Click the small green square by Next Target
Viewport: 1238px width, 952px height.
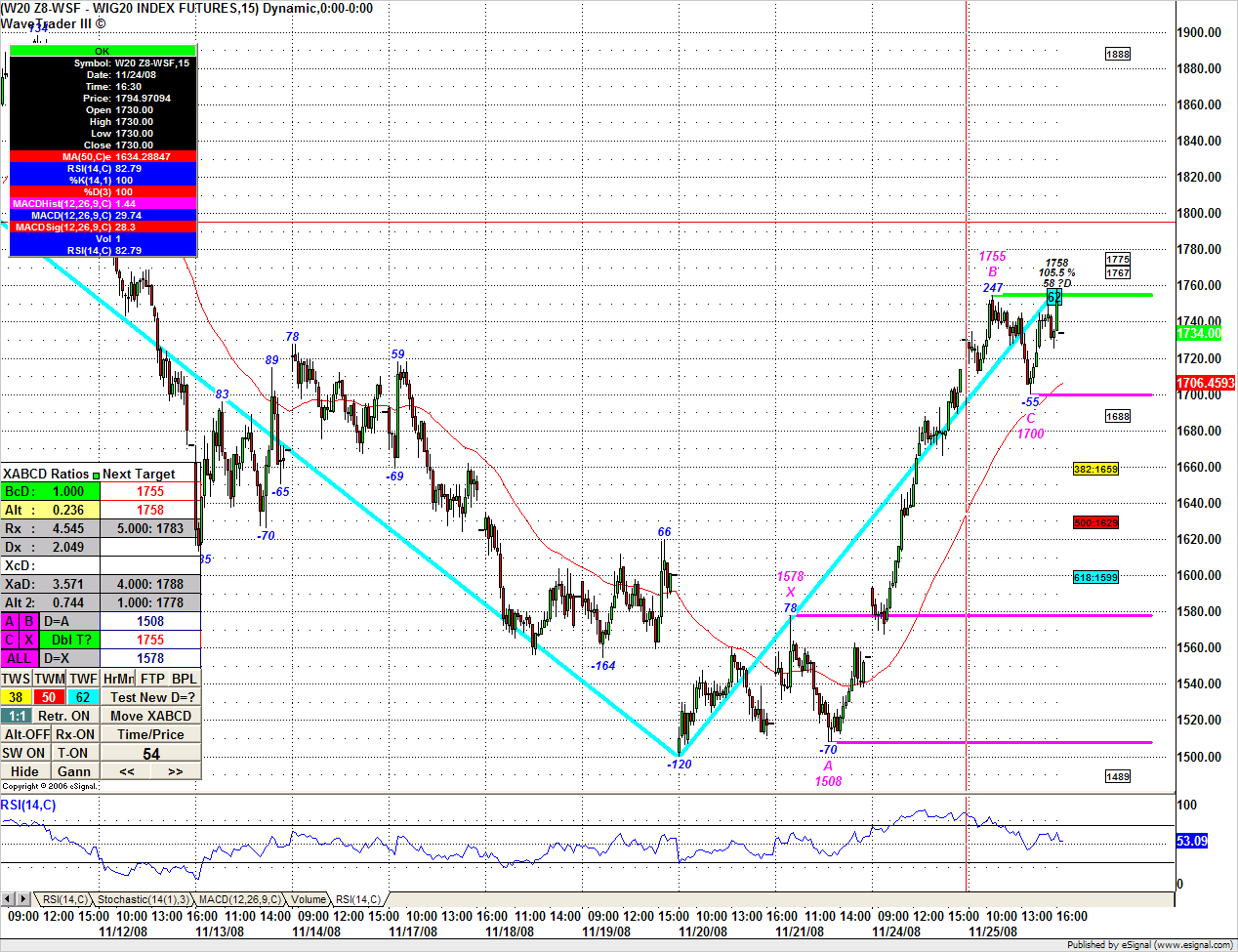click(x=96, y=475)
